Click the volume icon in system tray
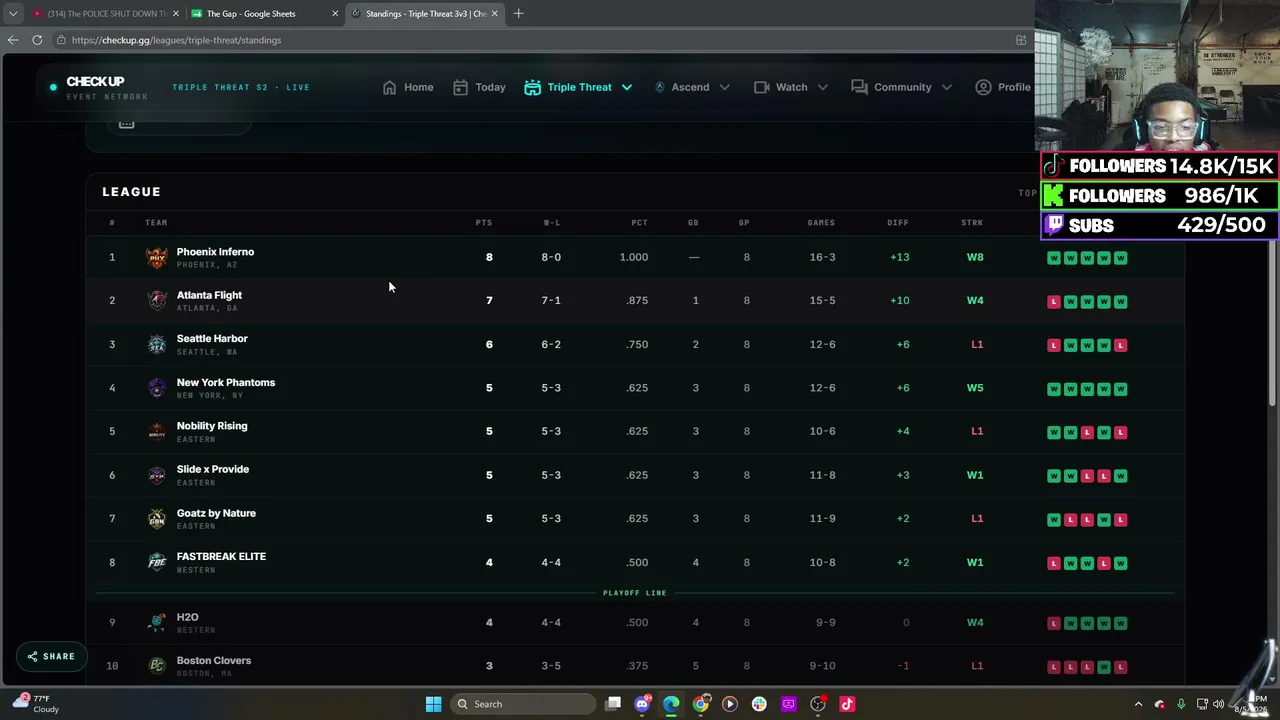The width and height of the screenshot is (1280, 720). pyautogui.click(x=1218, y=704)
